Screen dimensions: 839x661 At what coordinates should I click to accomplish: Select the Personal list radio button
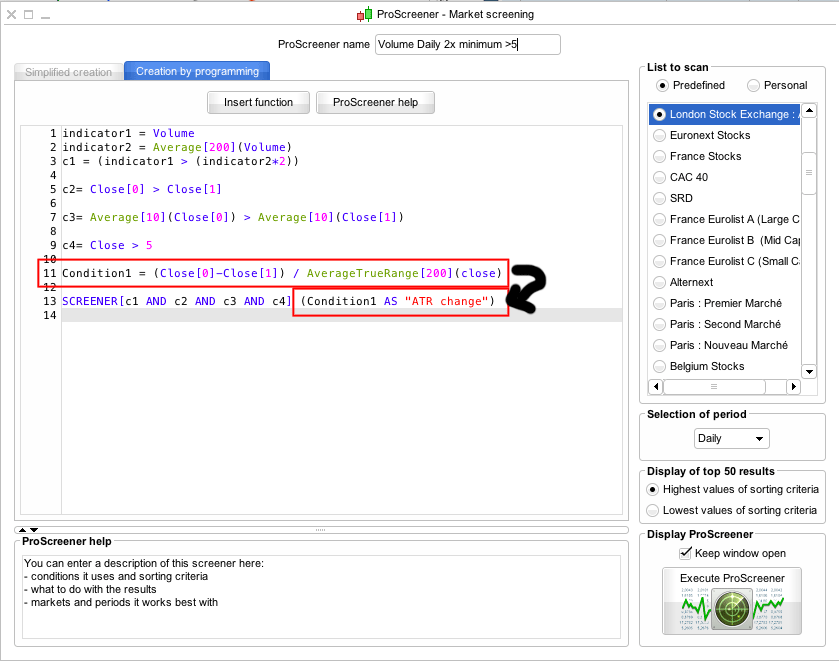[753, 85]
